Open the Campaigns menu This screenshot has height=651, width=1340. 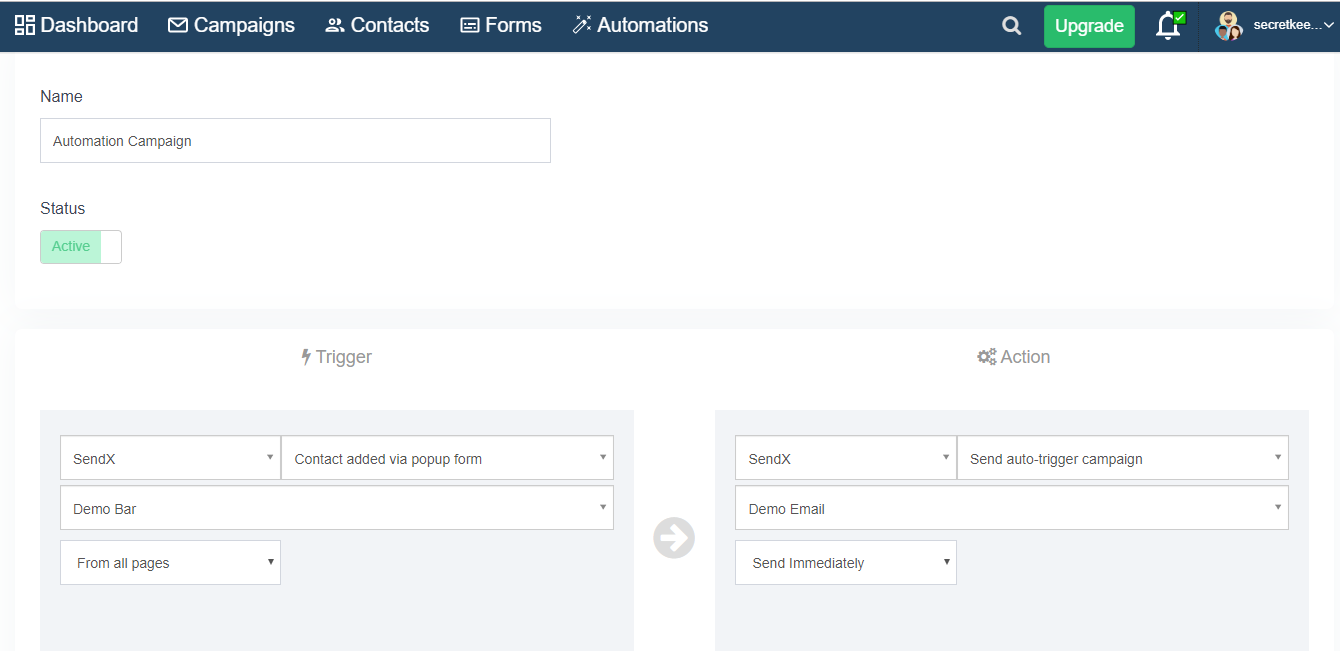point(231,25)
